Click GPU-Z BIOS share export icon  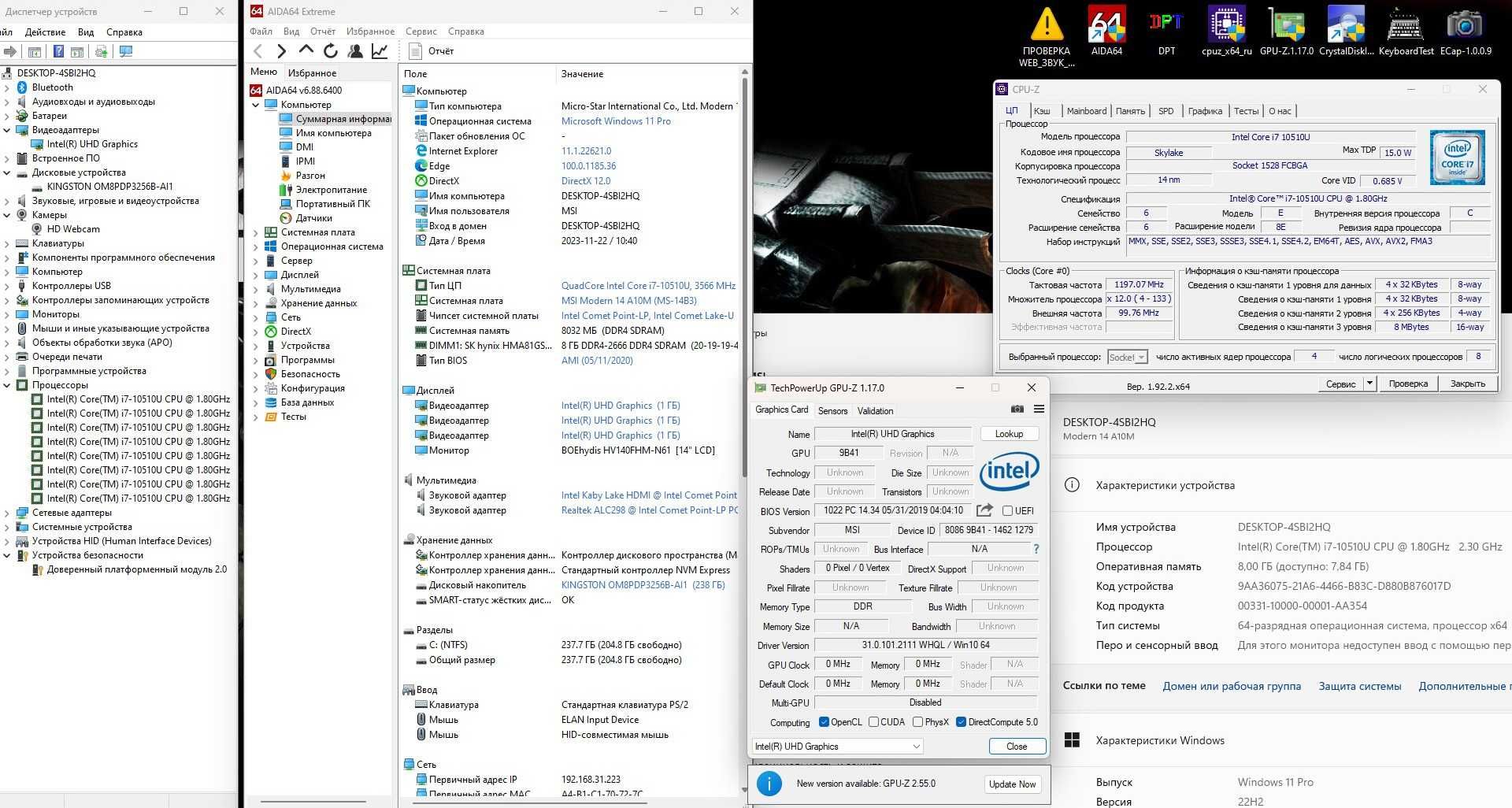pos(984,510)
